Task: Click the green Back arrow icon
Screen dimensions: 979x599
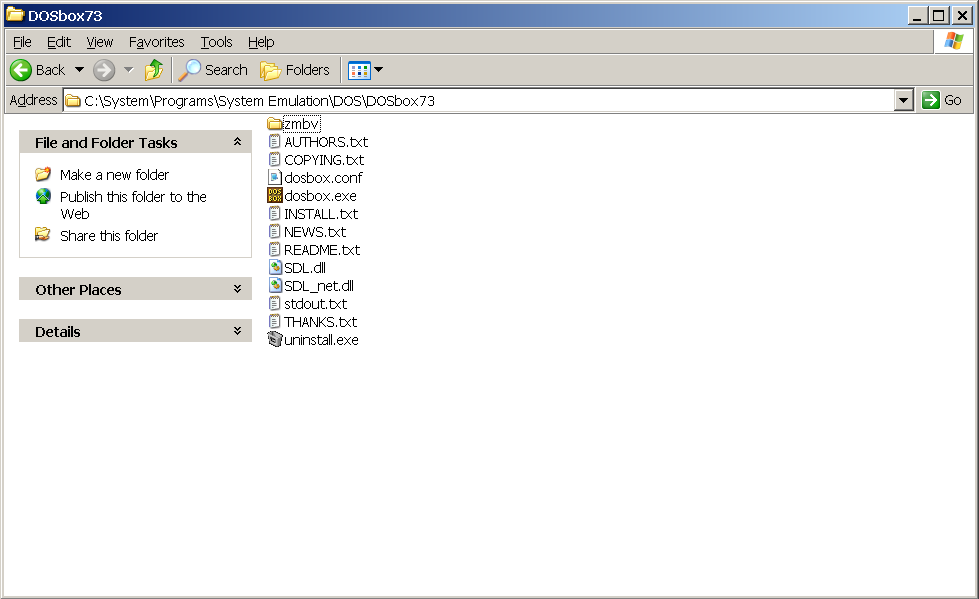Action: click(x=21, y=70)
